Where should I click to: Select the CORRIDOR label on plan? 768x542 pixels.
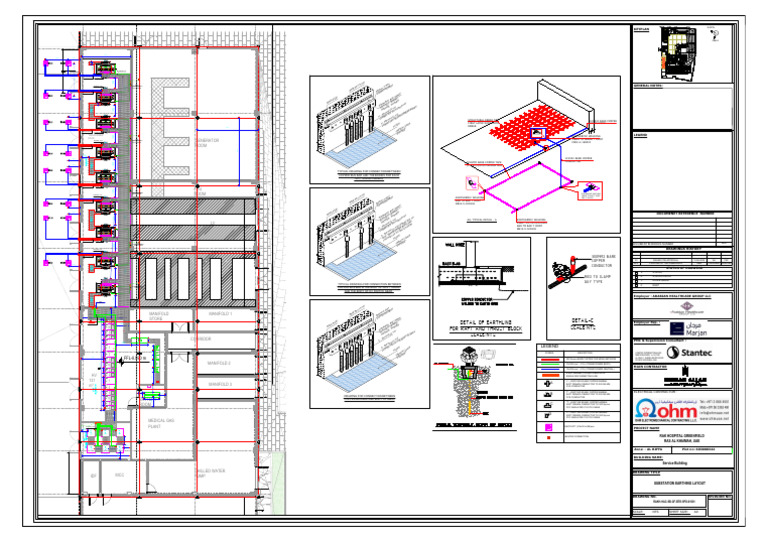(200, 339)
